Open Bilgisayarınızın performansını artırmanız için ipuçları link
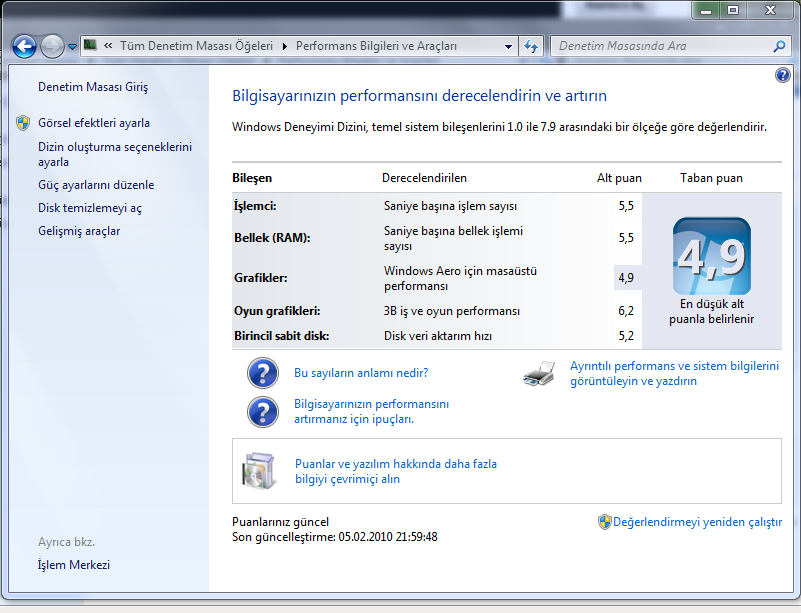This screenshot has height=613, width=801. 371,411
